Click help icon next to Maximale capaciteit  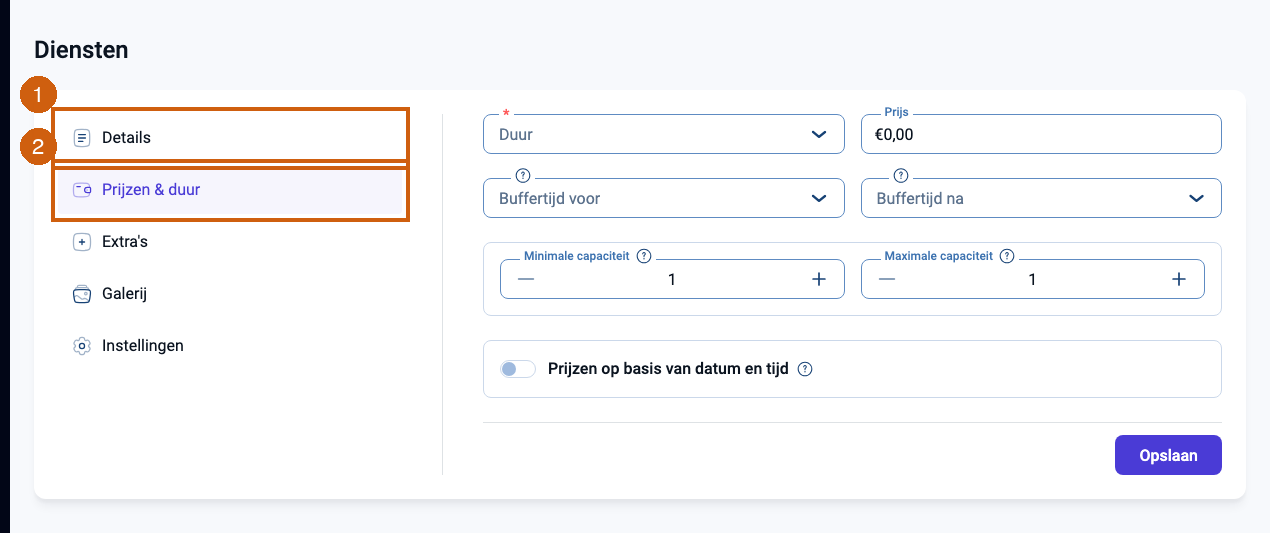pos(1007,256)
